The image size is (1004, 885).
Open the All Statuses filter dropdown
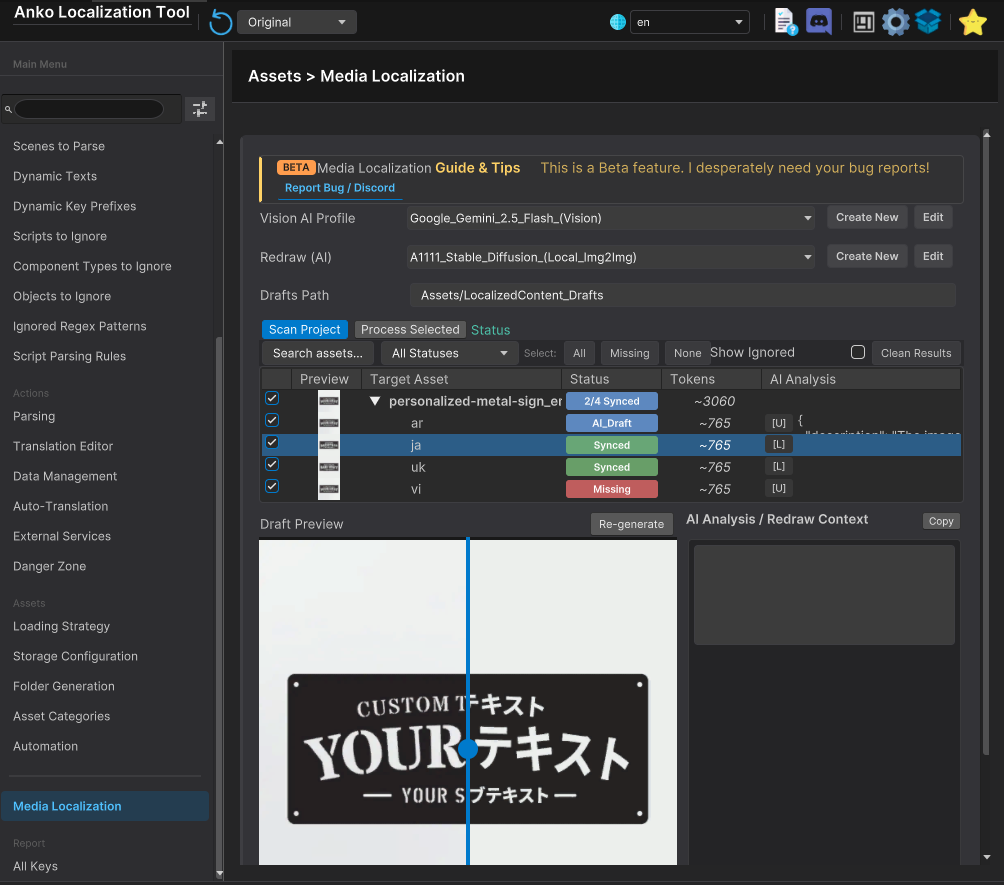coord(449,353)
